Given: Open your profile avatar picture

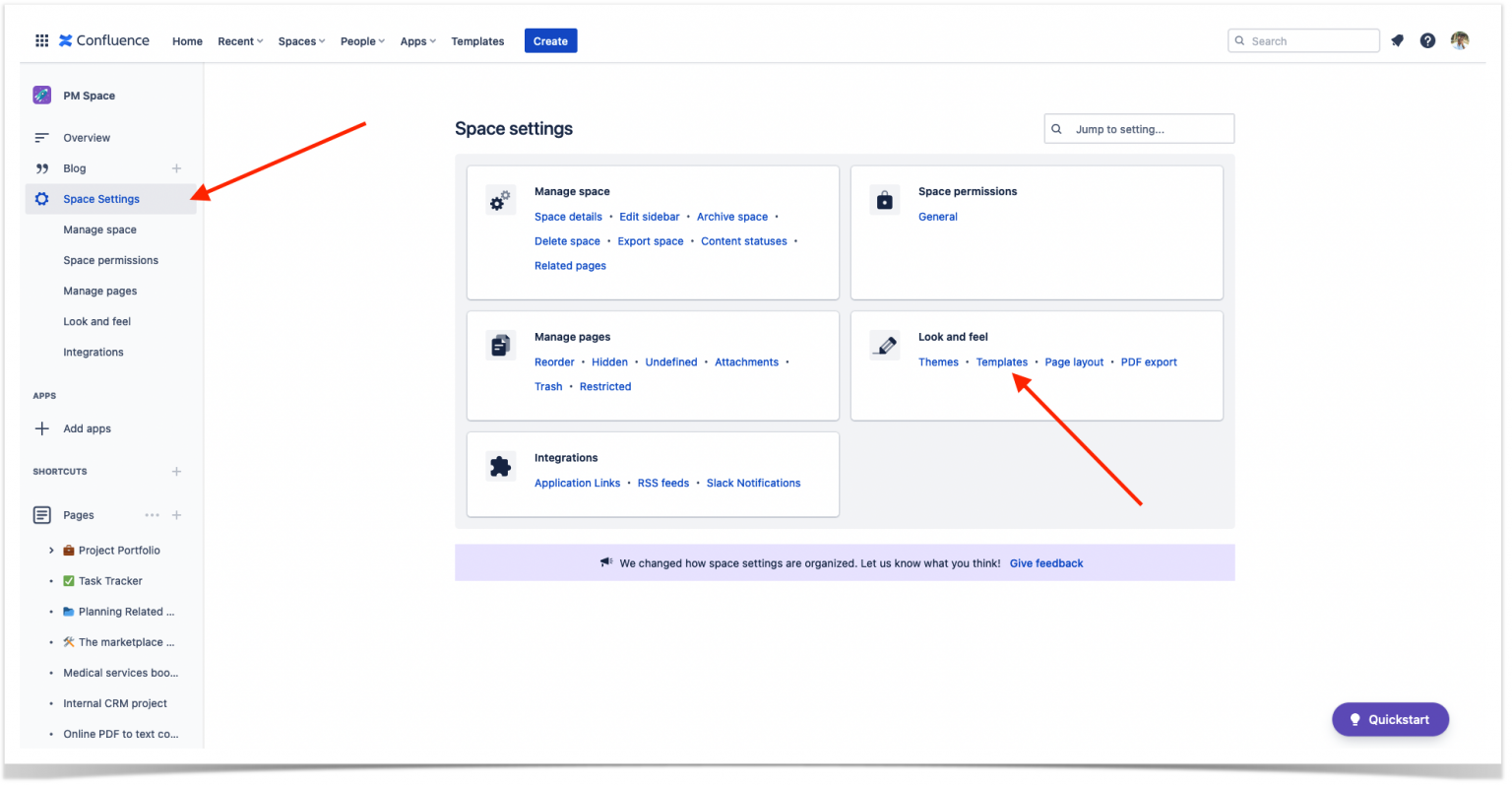Looking at the screenshot, I should tap(1460, 40).
